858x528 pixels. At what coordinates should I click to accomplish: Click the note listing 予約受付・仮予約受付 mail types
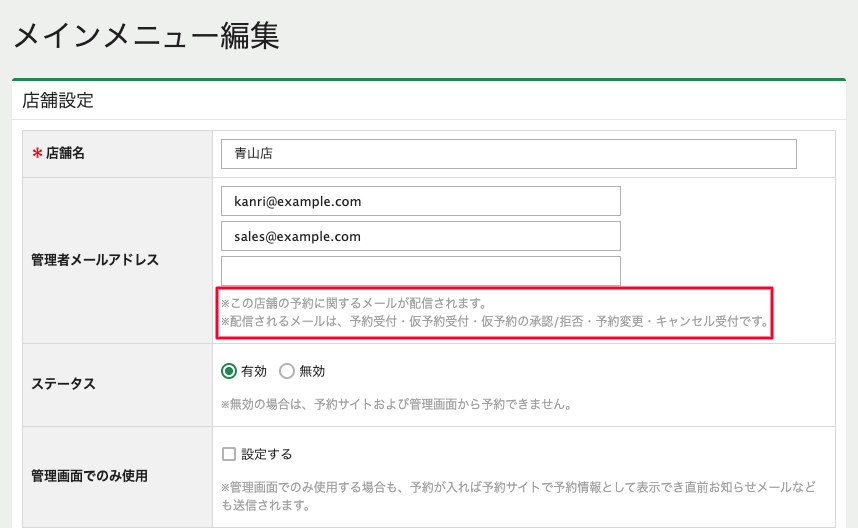(495, 322)
